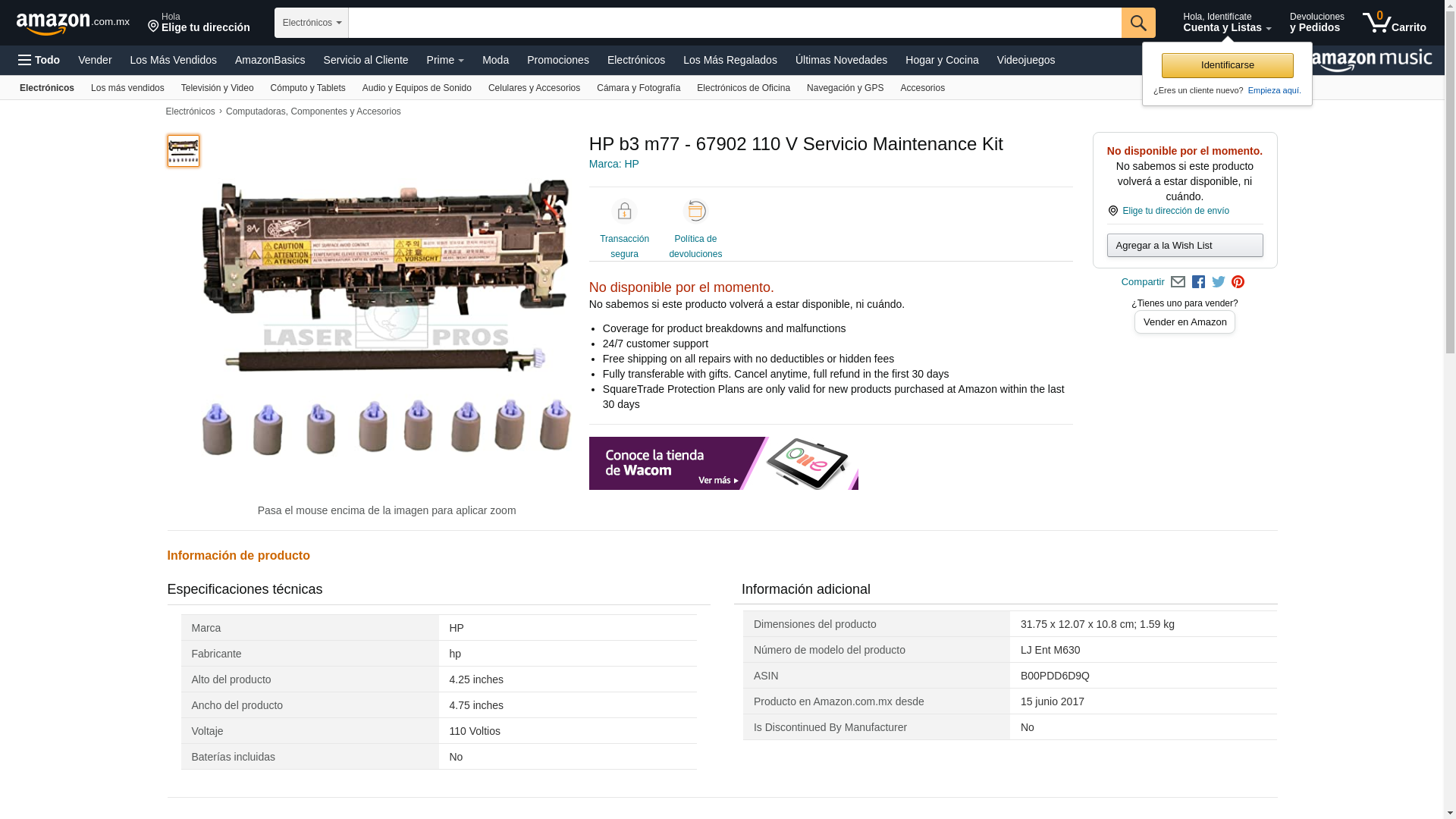Expand the Electrónicos search category dropdown
The width and height of the screenshot is (1456, 819).
tap(312, 23)
